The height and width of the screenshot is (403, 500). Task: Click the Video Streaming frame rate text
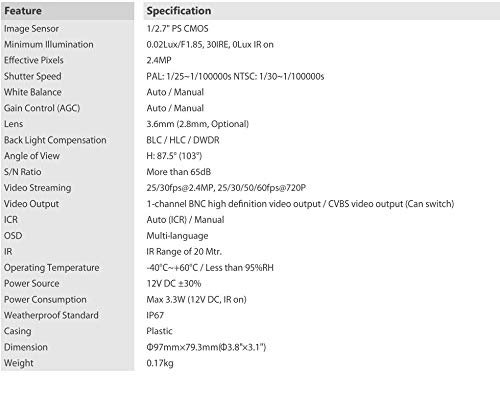(x=226, y=188)
